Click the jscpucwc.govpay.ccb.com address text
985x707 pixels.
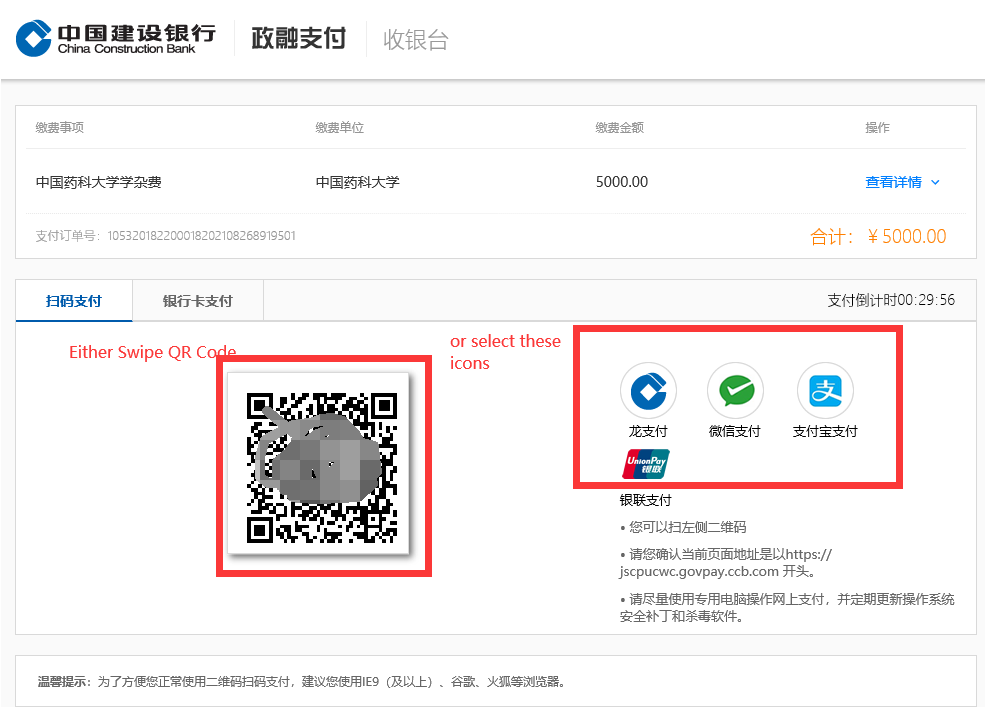698,572
